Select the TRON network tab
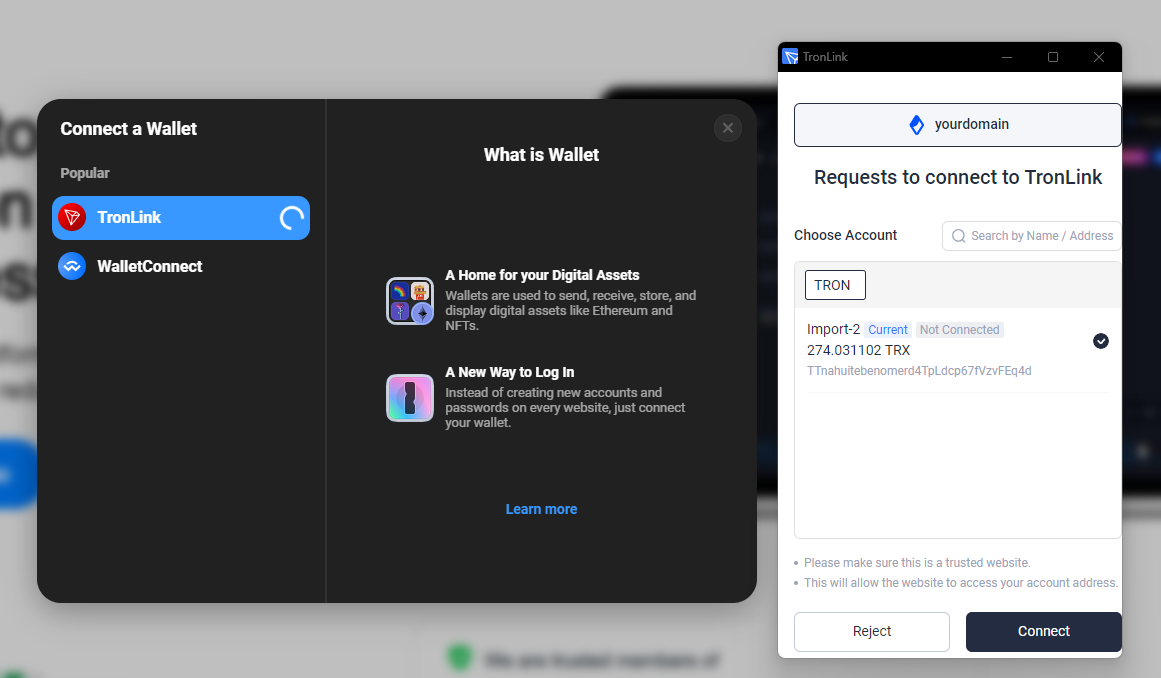This screenshot has height=678, width=1161. pos(835,285)
